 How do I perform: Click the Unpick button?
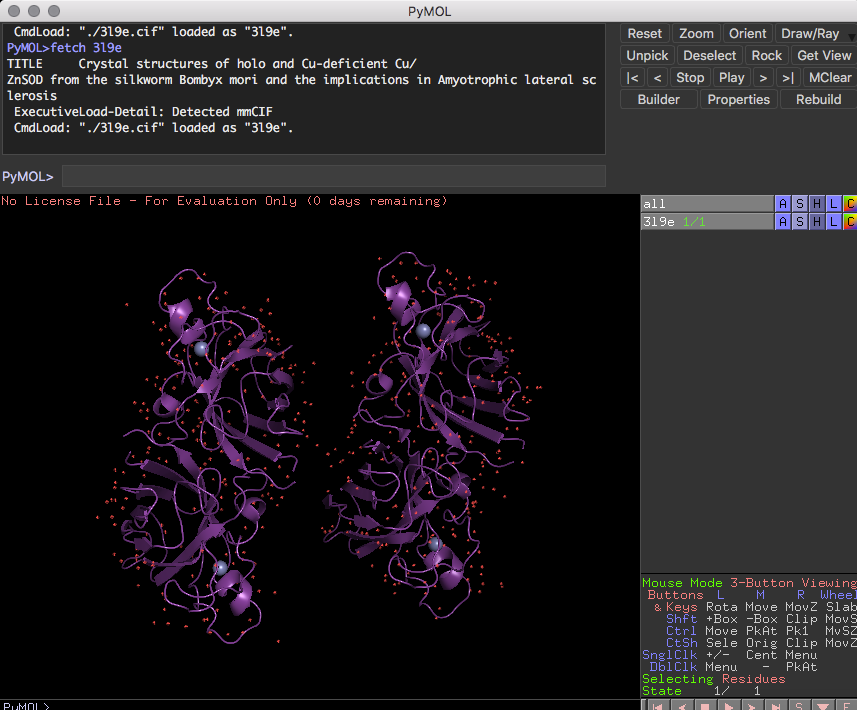[x=647, y=55]
